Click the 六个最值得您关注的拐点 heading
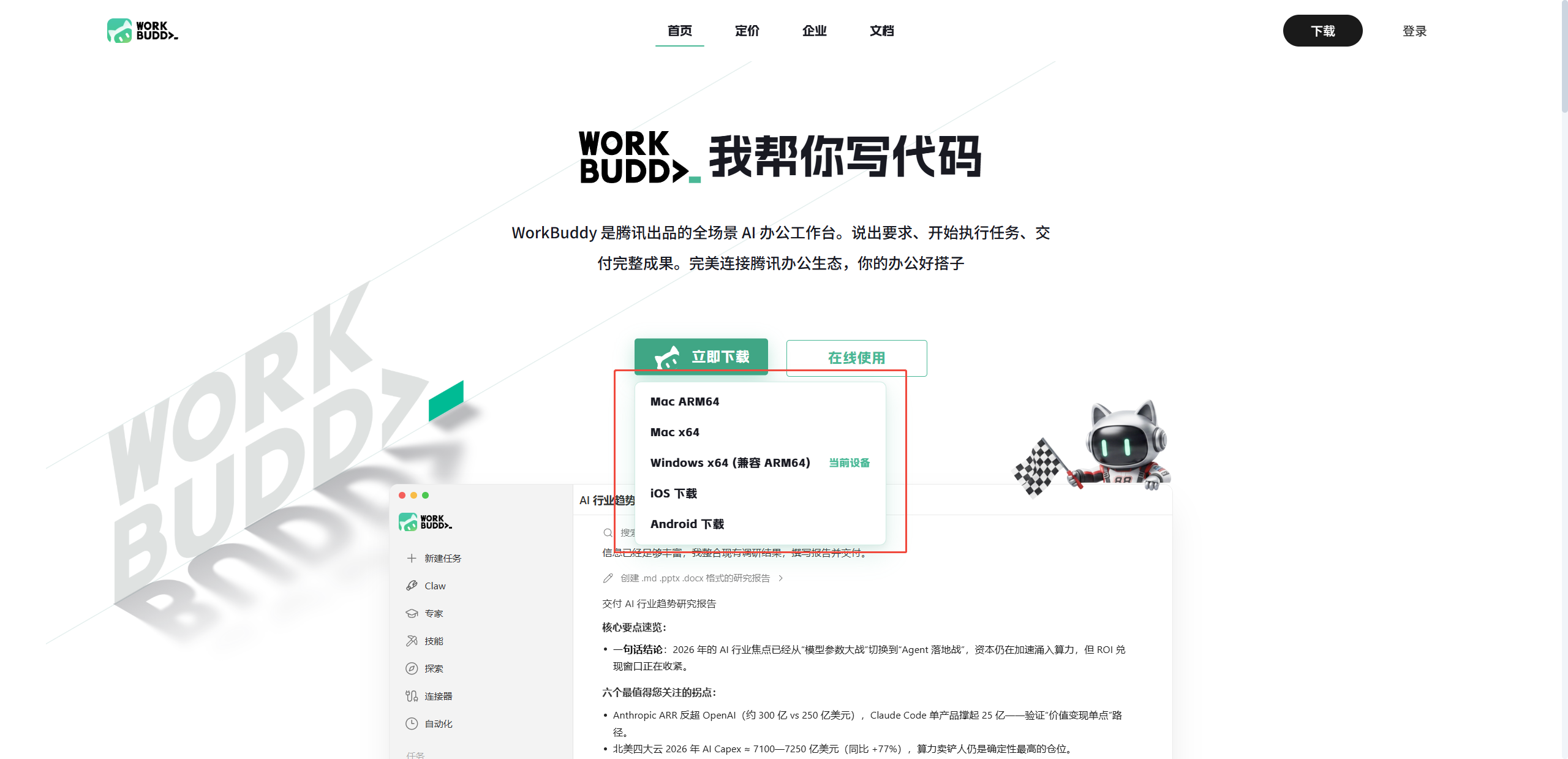The height and width of the screenshot is (759, 1568). pos(659,692)
